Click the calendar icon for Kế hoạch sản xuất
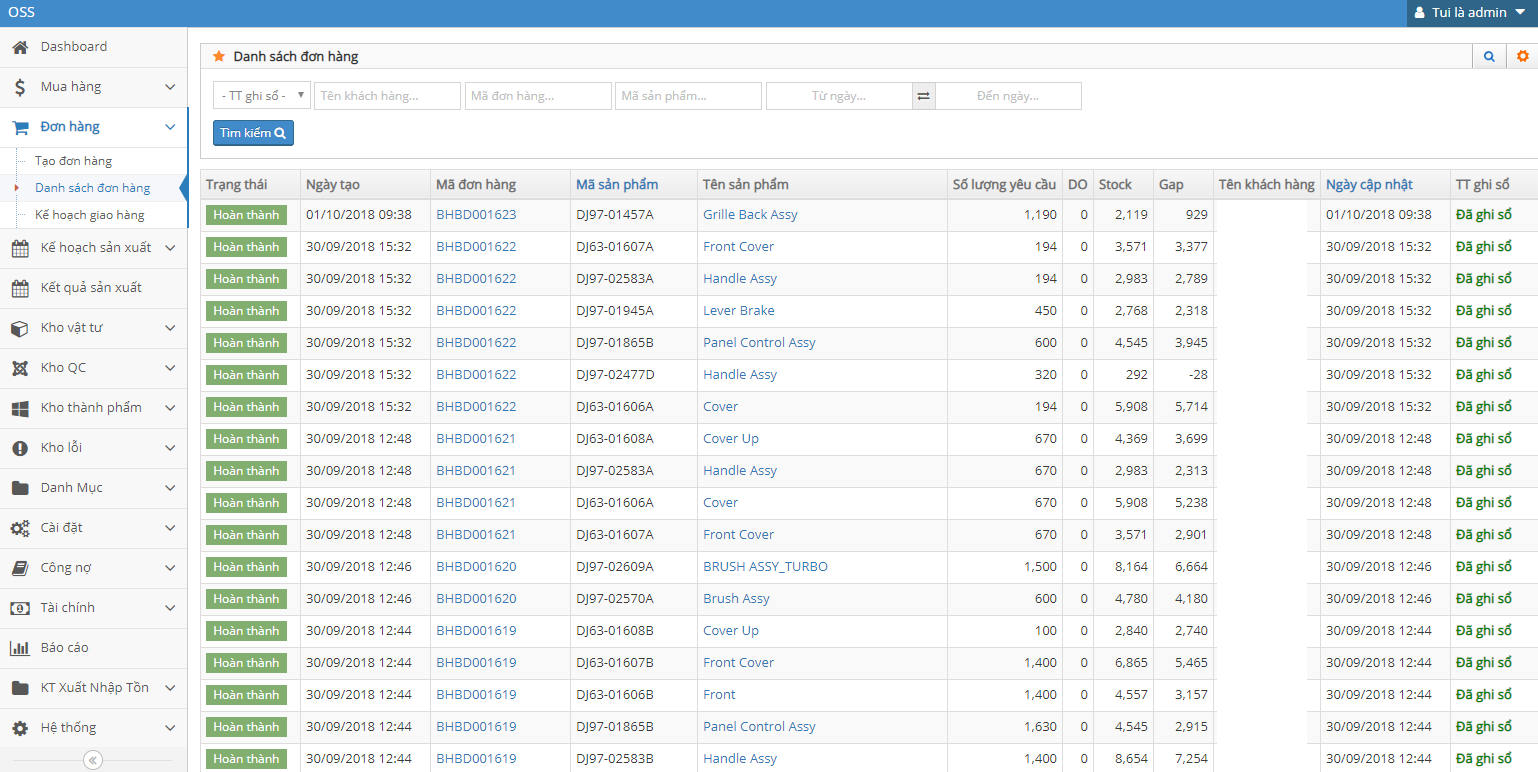Screen dimensions: 1538x772 coord(20,247)
